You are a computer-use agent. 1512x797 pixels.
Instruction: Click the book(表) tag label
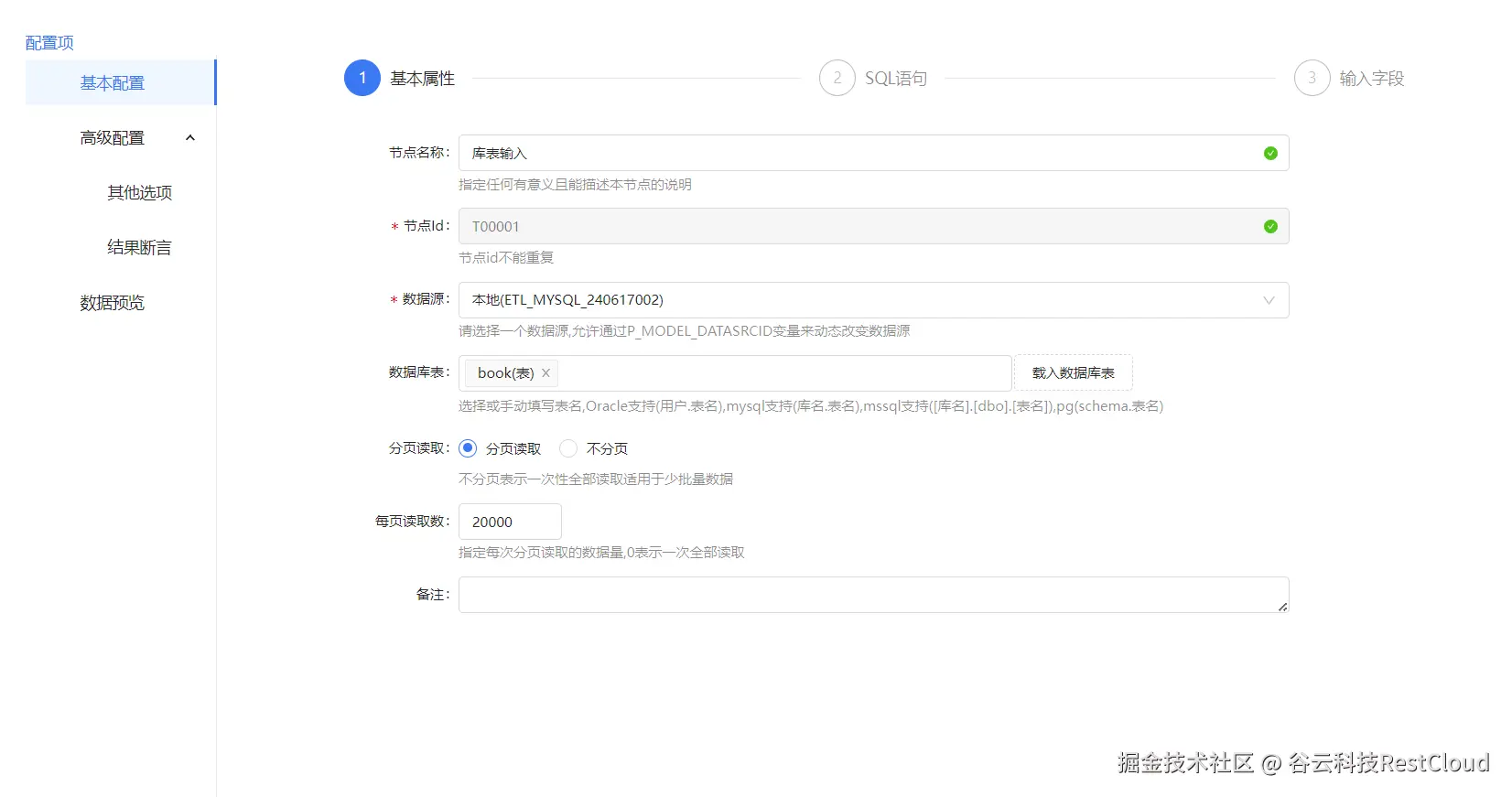506,373
